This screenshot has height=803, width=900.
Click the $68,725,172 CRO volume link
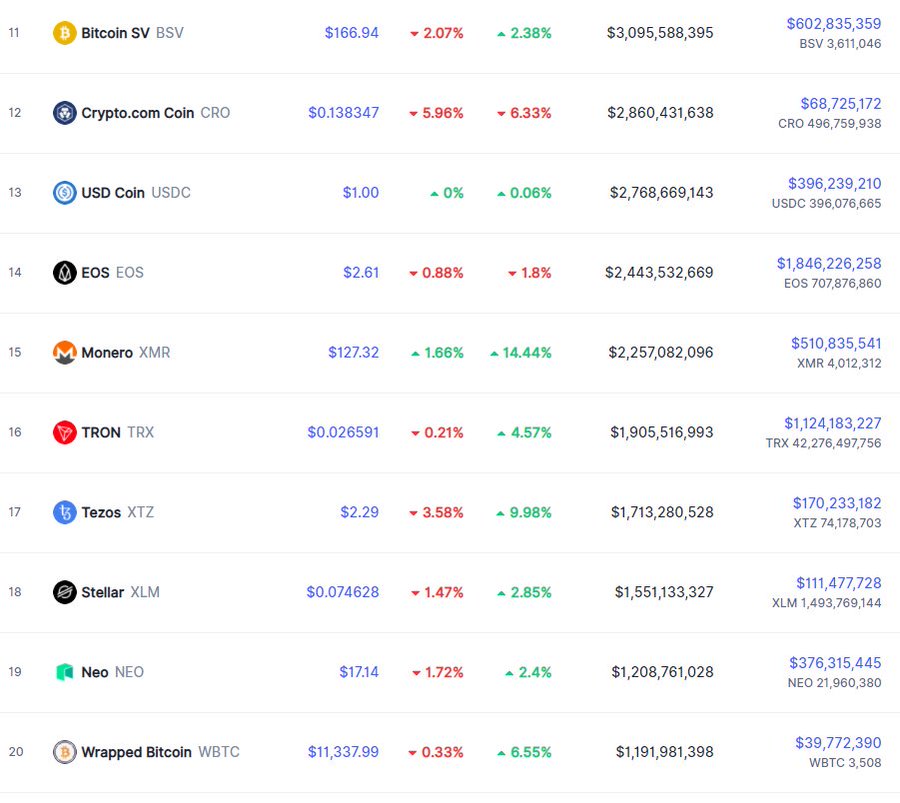[841, 103]
